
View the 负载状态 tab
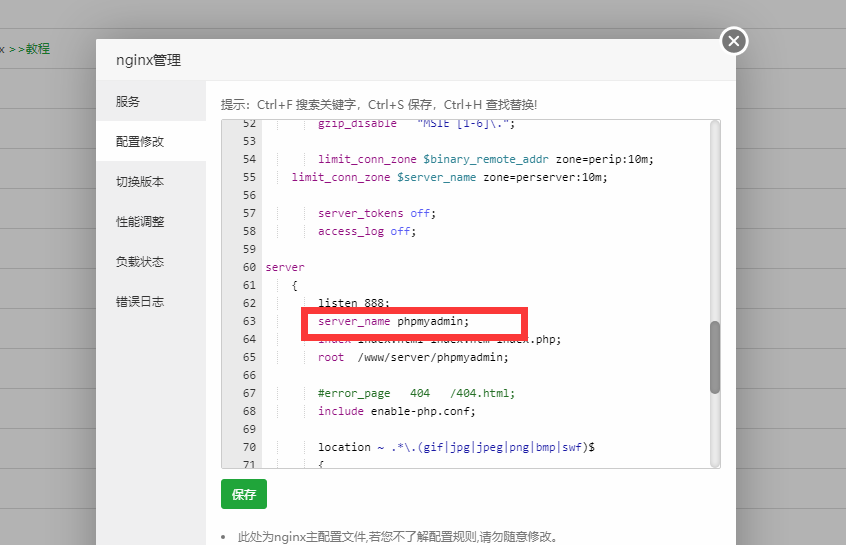click(x=151, y=261)
